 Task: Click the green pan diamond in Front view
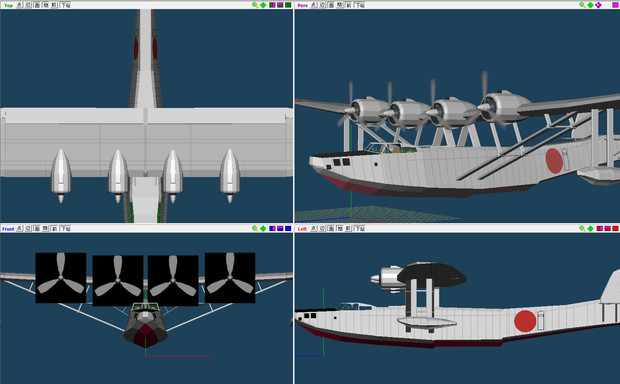click(x=263, y=229)
